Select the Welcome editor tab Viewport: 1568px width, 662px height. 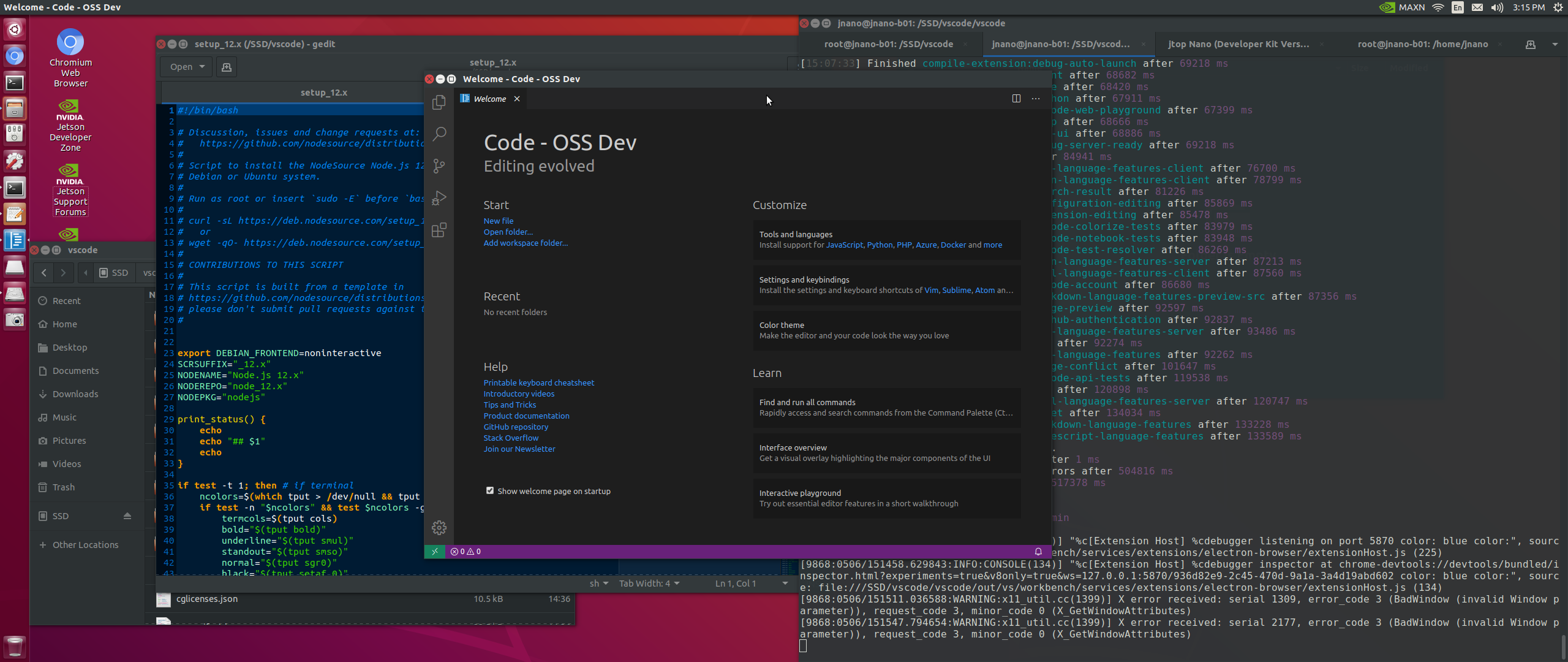coord(490,99)
